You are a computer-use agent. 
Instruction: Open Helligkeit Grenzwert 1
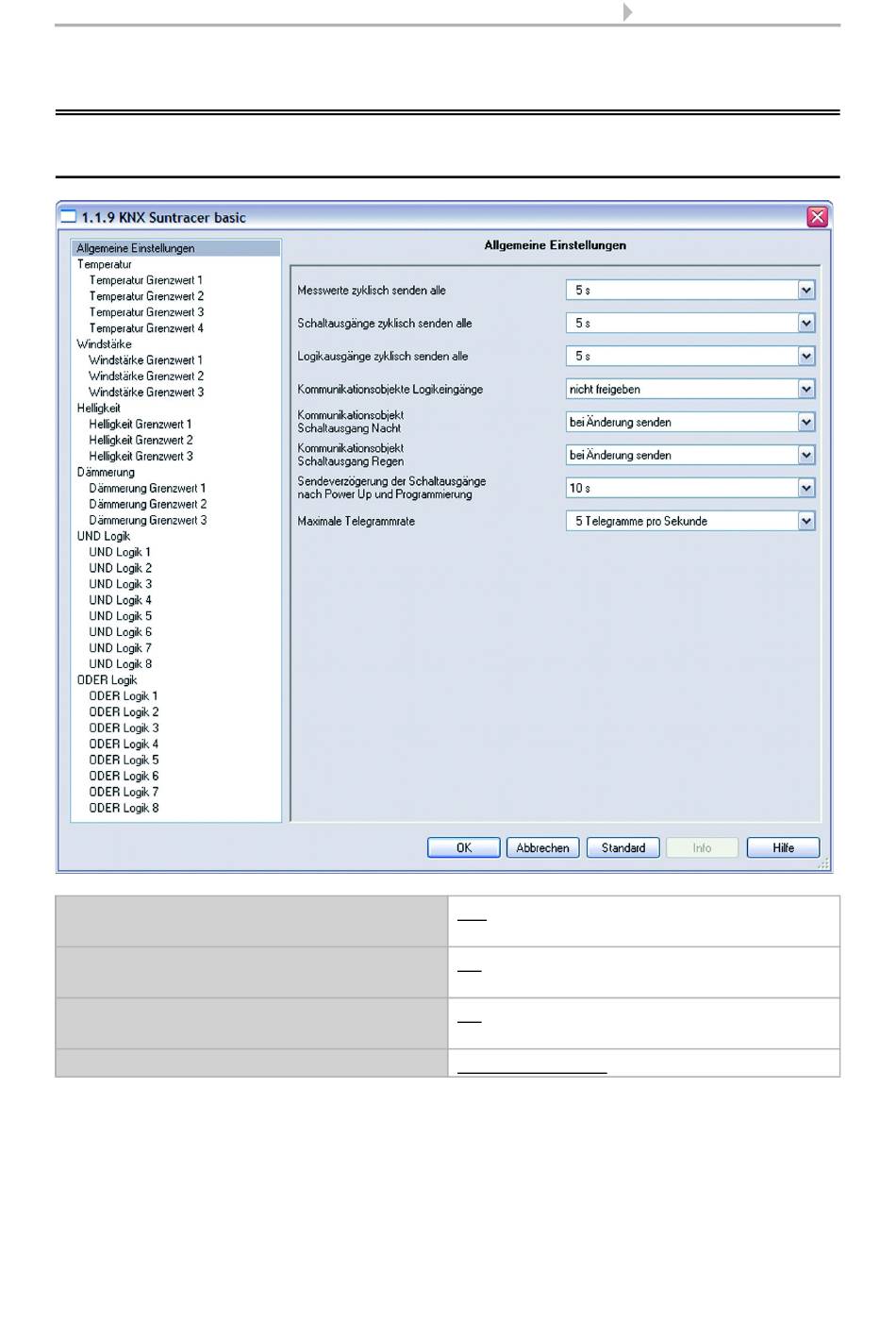tap(141, 425)
